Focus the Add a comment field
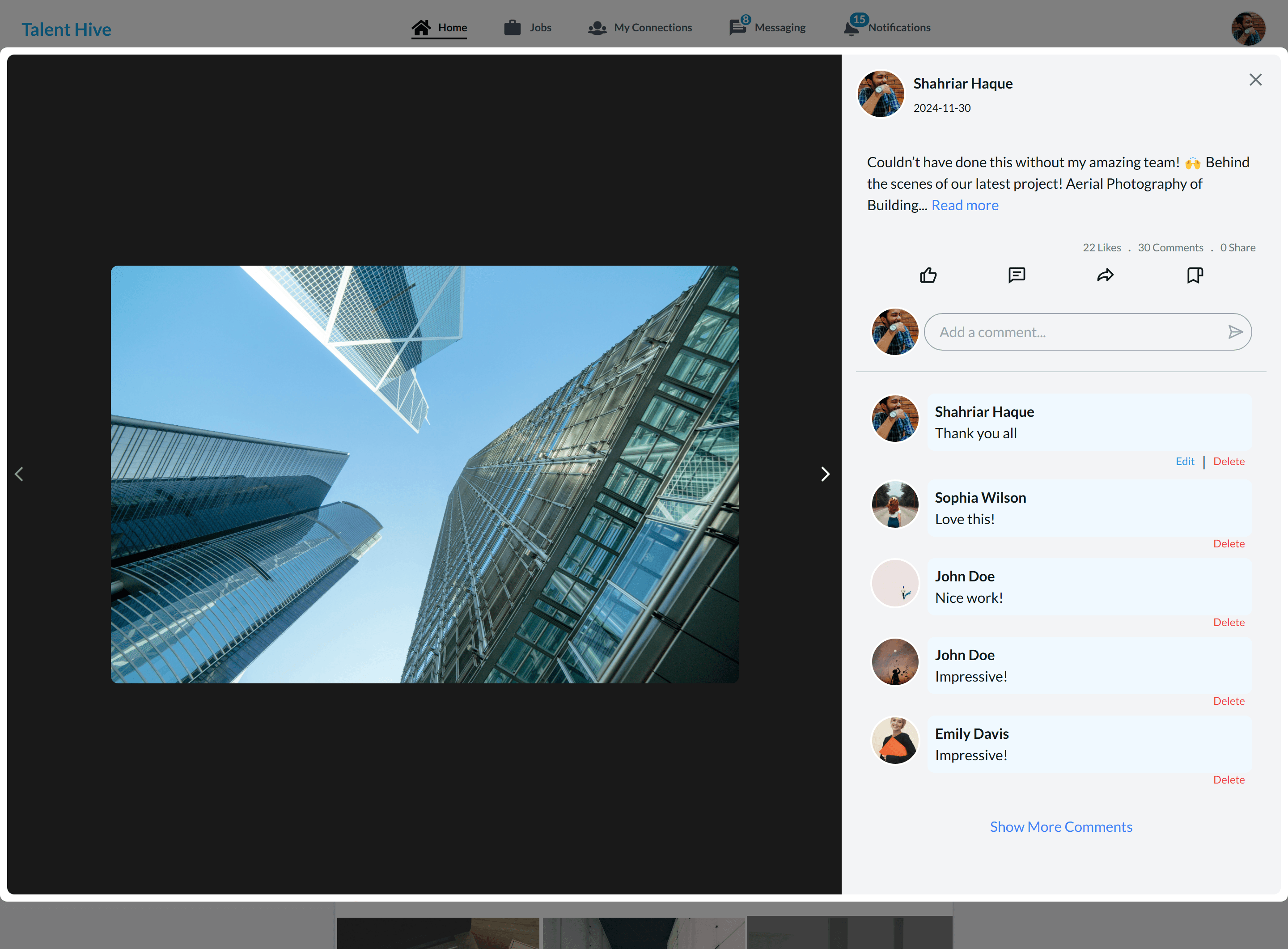 [1074, 332]
